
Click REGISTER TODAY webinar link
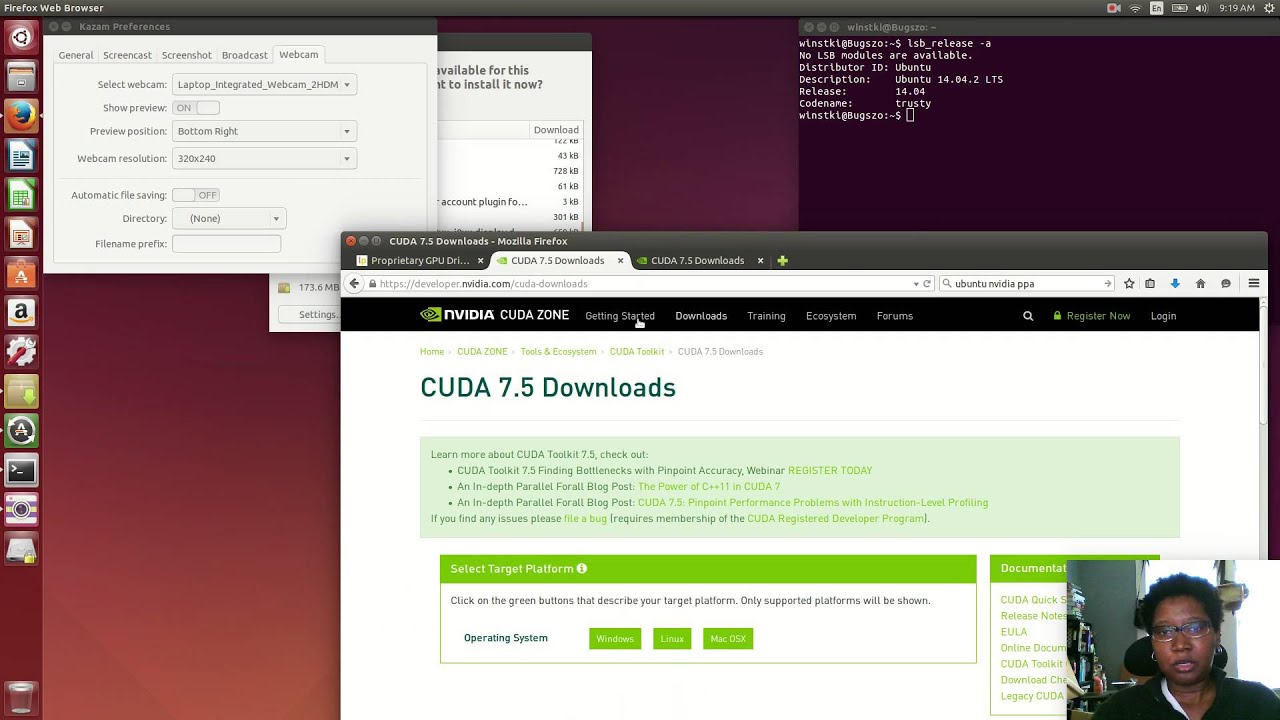[830, 471]
